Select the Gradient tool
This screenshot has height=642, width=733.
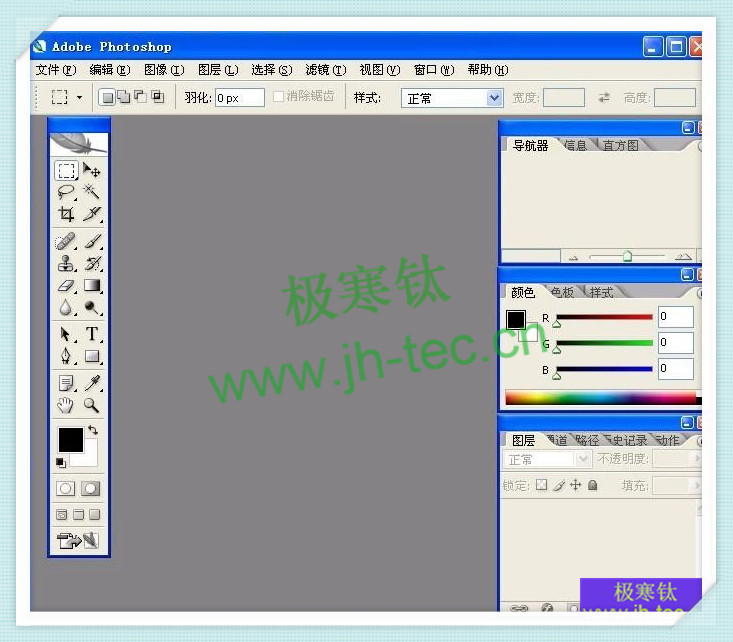(x=92, y=286)
